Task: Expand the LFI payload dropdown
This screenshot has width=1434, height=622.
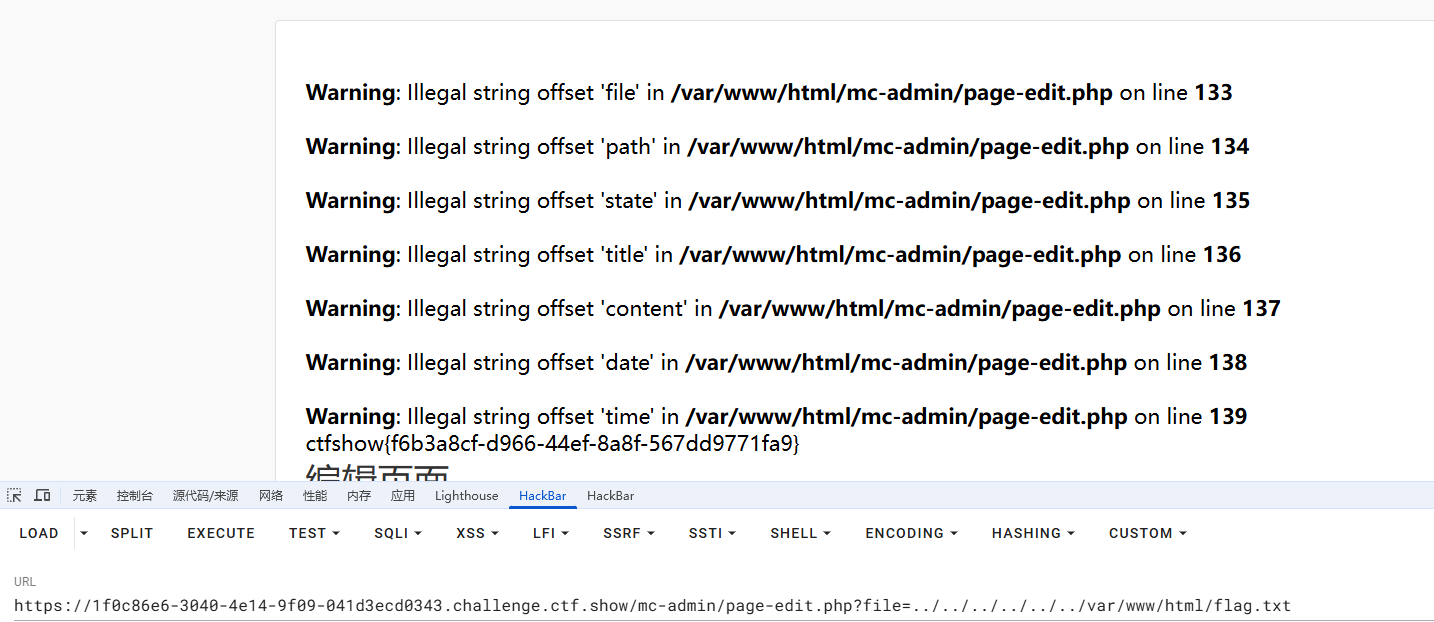Action: 550,534
